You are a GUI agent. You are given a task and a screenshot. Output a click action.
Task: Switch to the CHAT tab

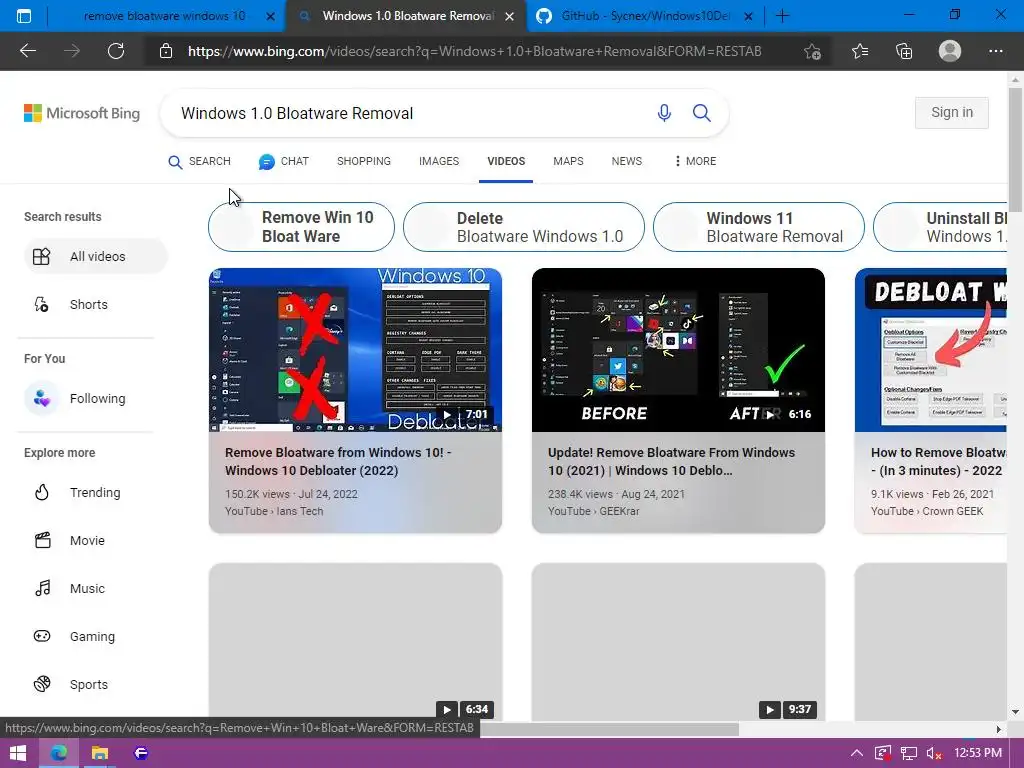[x=283, y=161]
